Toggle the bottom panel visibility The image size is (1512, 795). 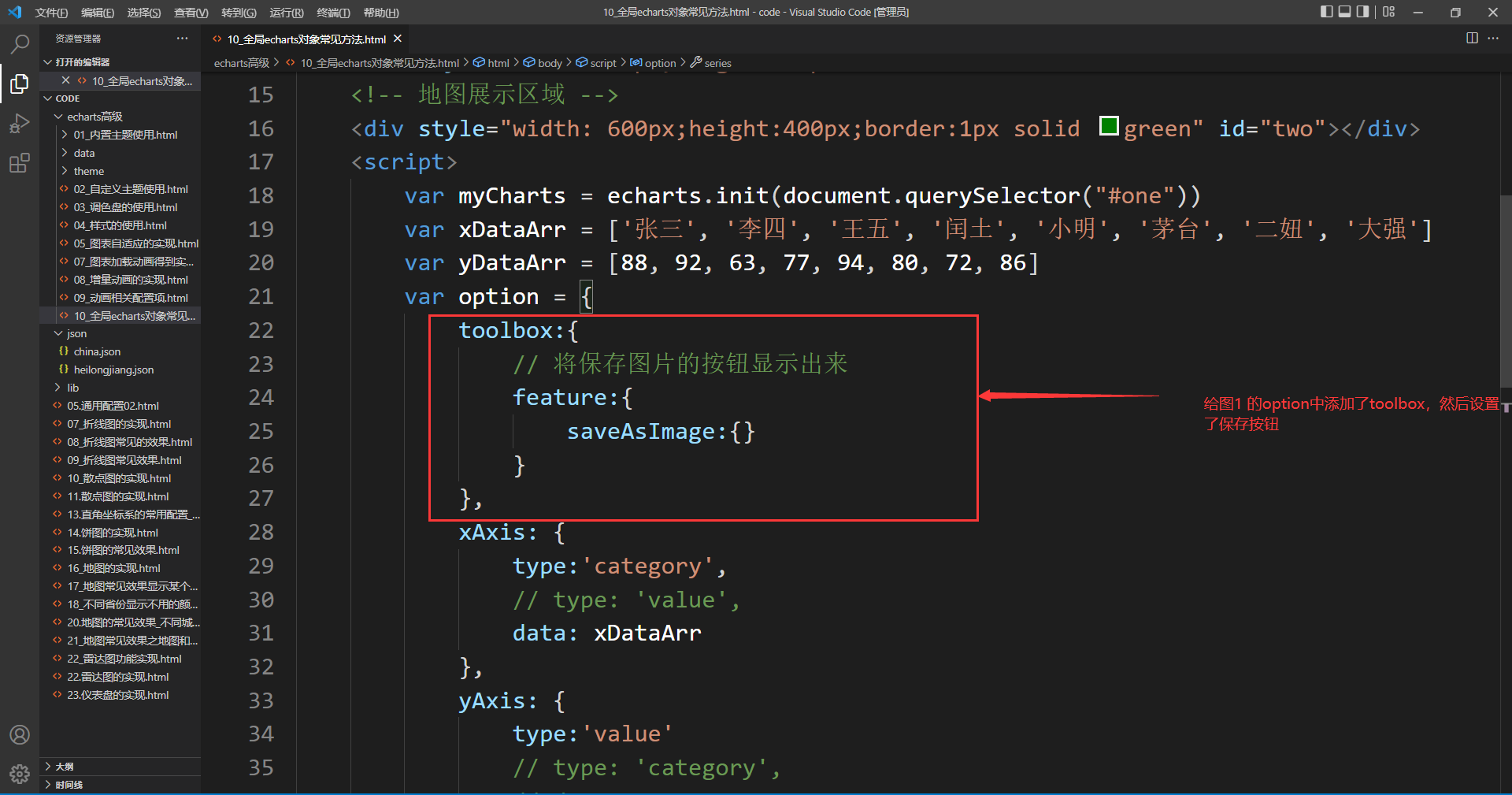tap(1345, 12)
